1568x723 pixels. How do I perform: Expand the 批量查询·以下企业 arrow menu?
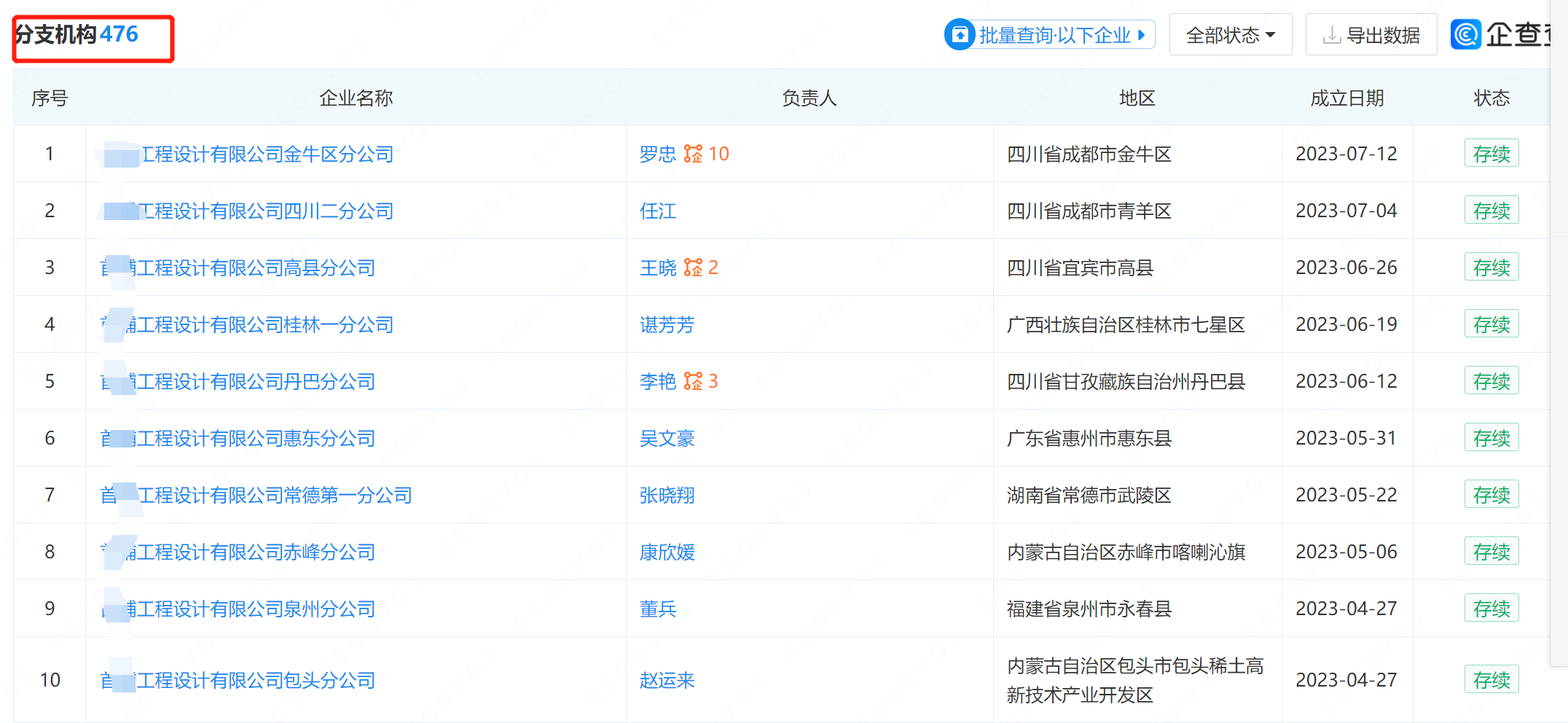(x=1142, y=34)
